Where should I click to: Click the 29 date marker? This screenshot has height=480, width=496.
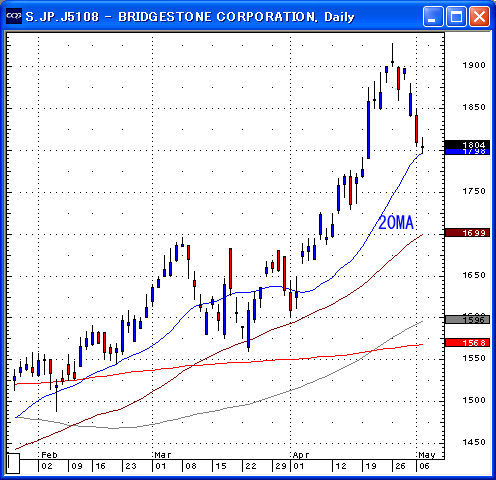tap(281, 466)
